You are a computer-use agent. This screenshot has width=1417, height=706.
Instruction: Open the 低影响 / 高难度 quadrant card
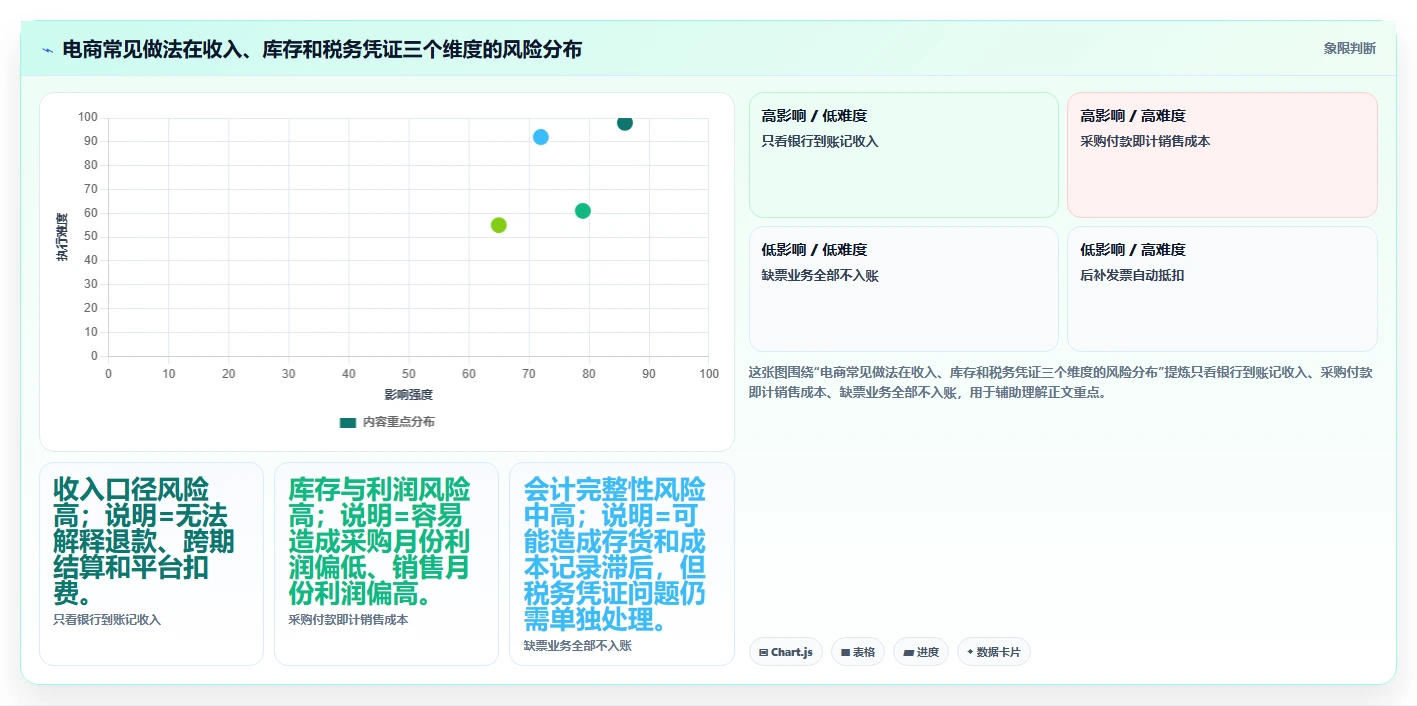point(1222,289)
